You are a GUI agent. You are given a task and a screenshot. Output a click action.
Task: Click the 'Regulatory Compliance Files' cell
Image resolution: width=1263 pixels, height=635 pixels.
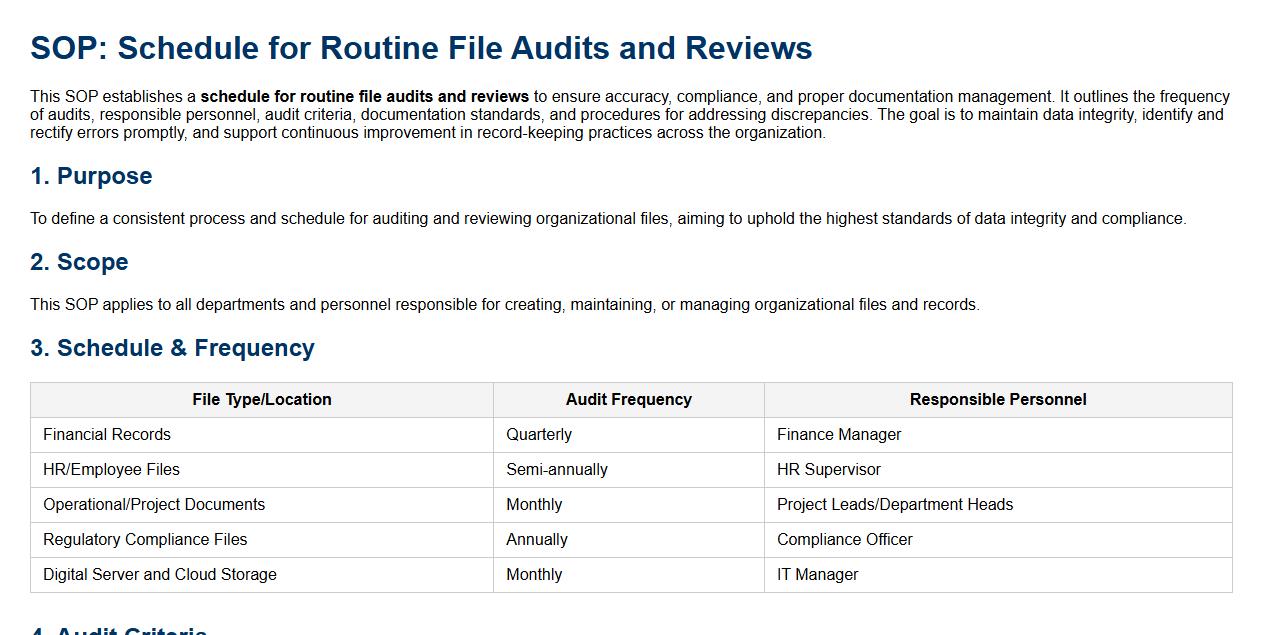145,539
